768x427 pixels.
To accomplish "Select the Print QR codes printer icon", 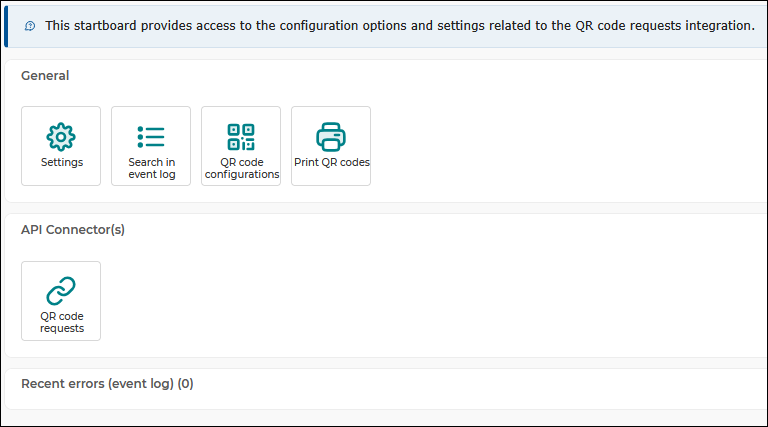I will click(331, 137).
